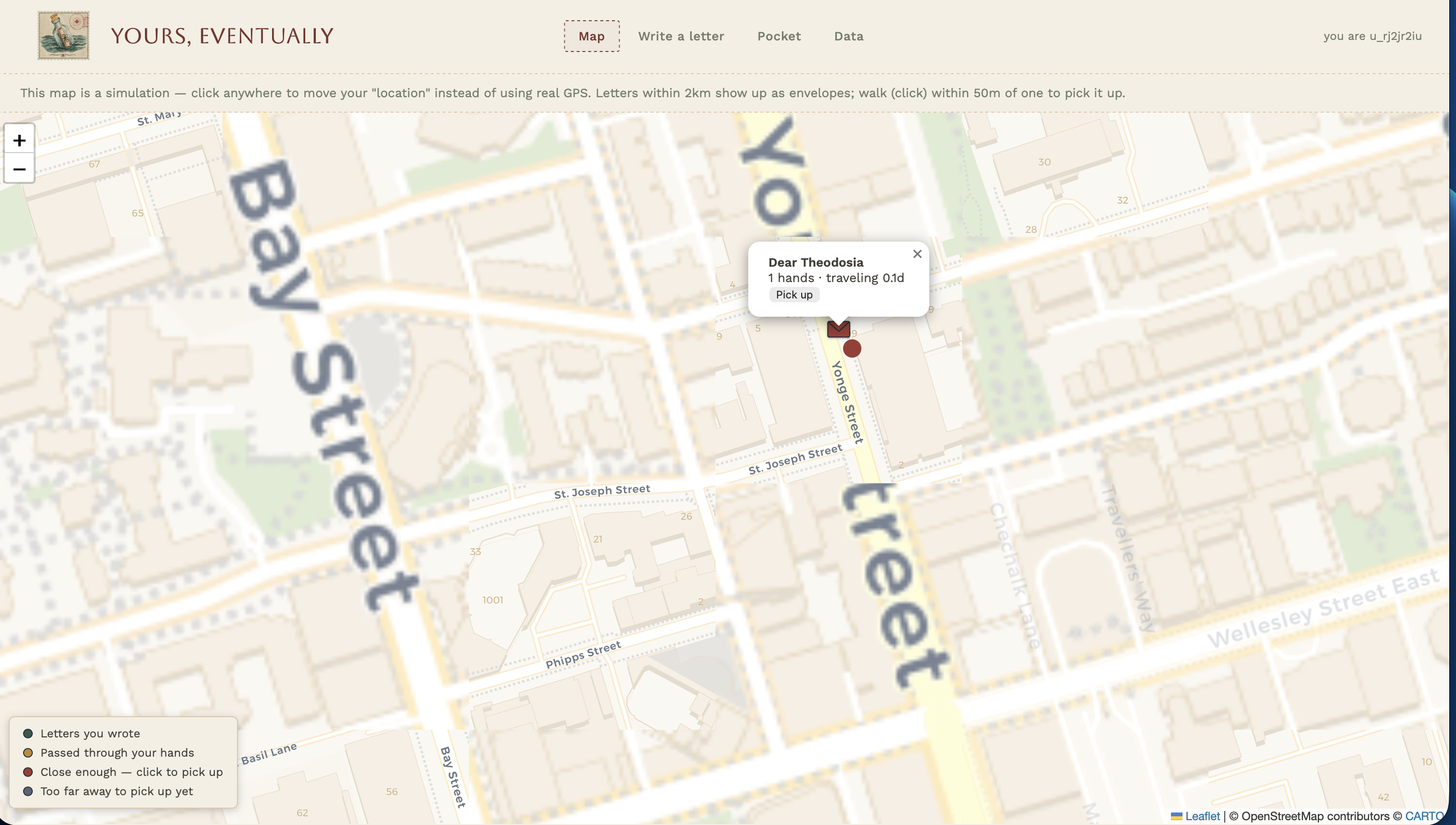Click the red 'Close enough' legend dot
This screenshot has height=825, width=1456.
[28, 772]
